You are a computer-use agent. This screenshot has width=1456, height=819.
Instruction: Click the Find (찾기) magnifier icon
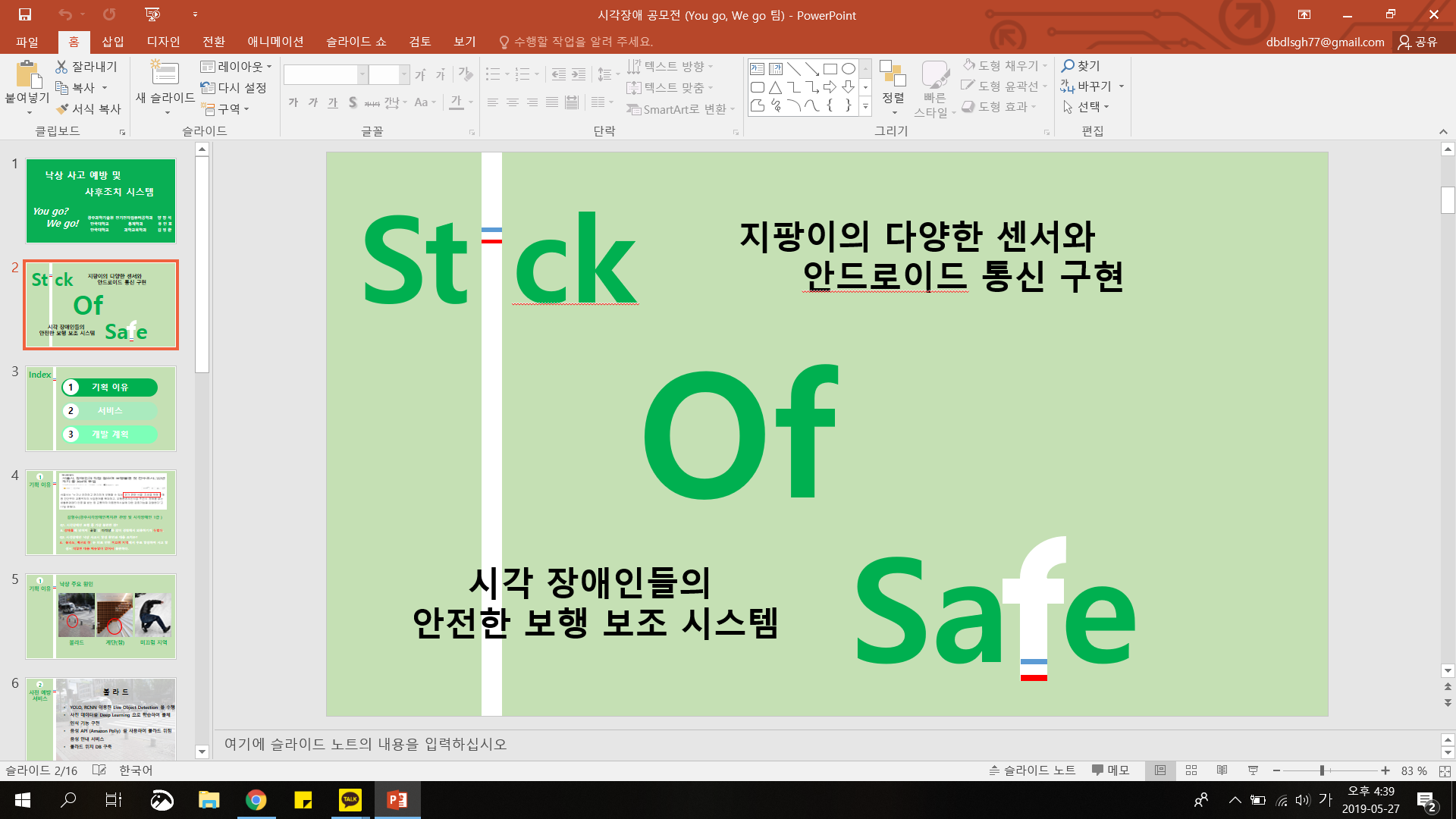click(x=1068, y=66)
